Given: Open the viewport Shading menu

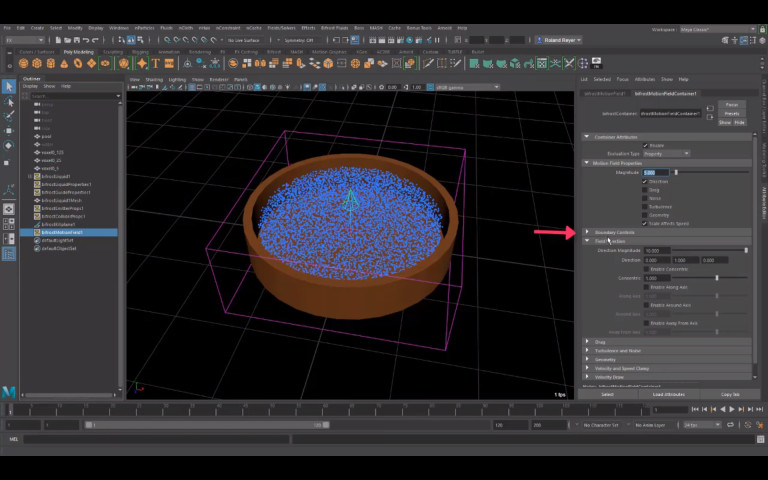Looking at the screenshot, I should (154, 79).
